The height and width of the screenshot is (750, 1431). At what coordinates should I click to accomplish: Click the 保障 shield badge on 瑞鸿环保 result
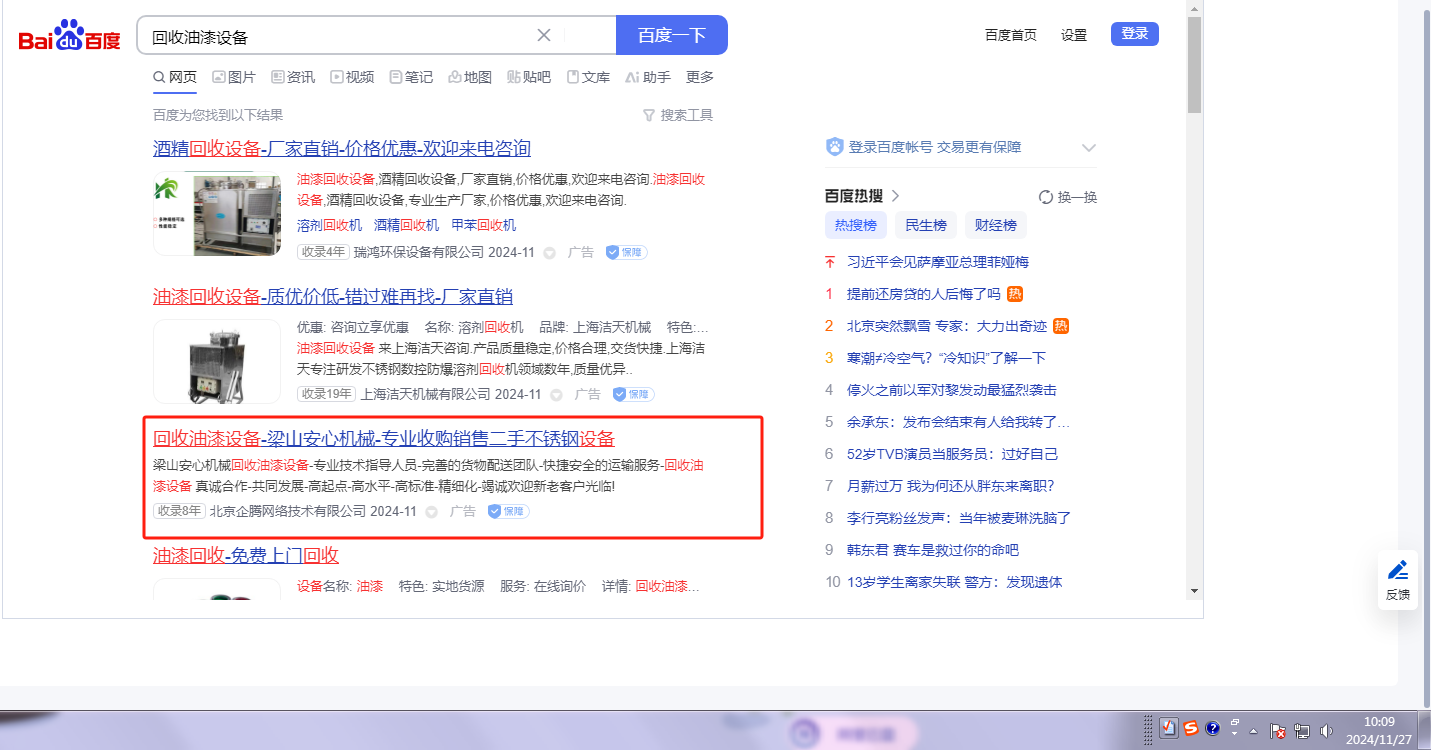[x=626, y=253]
